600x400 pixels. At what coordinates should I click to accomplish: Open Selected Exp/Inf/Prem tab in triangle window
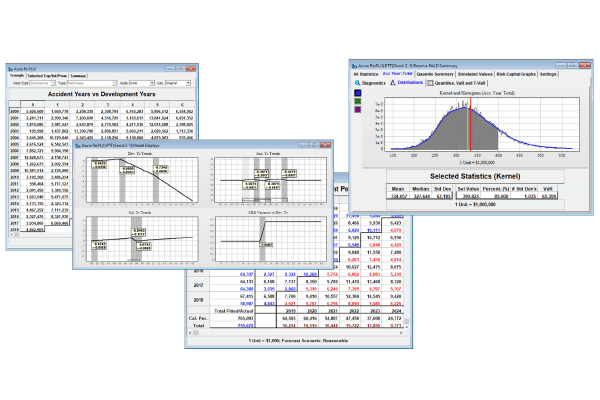point(47,76)
